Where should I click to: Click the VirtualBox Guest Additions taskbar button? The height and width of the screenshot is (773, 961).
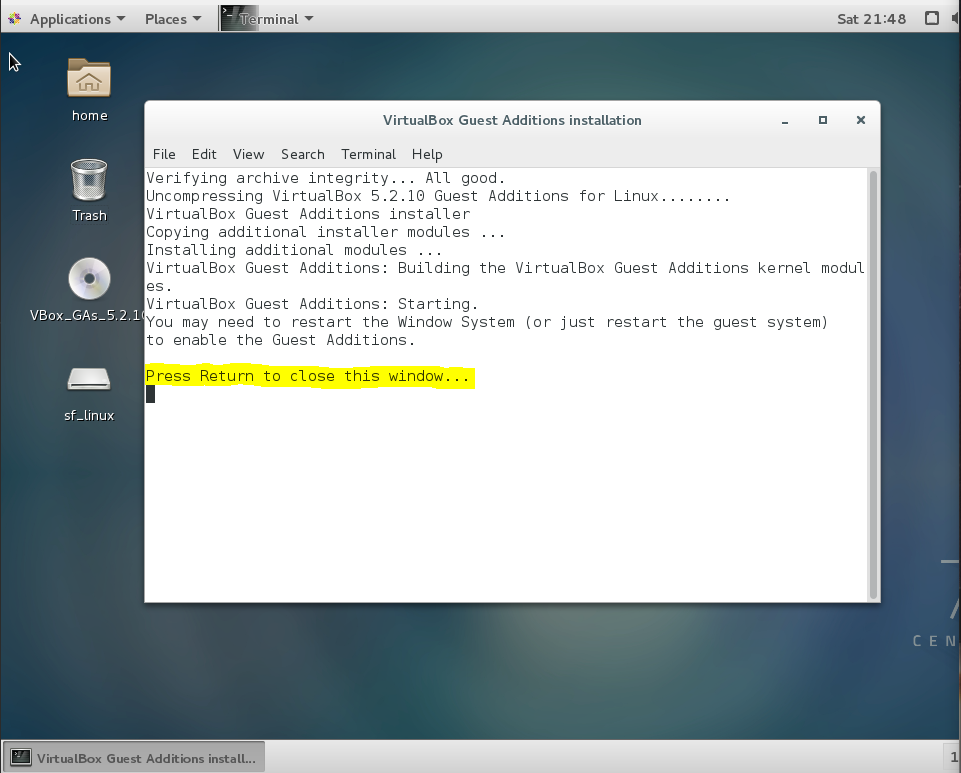pos(134,758)
